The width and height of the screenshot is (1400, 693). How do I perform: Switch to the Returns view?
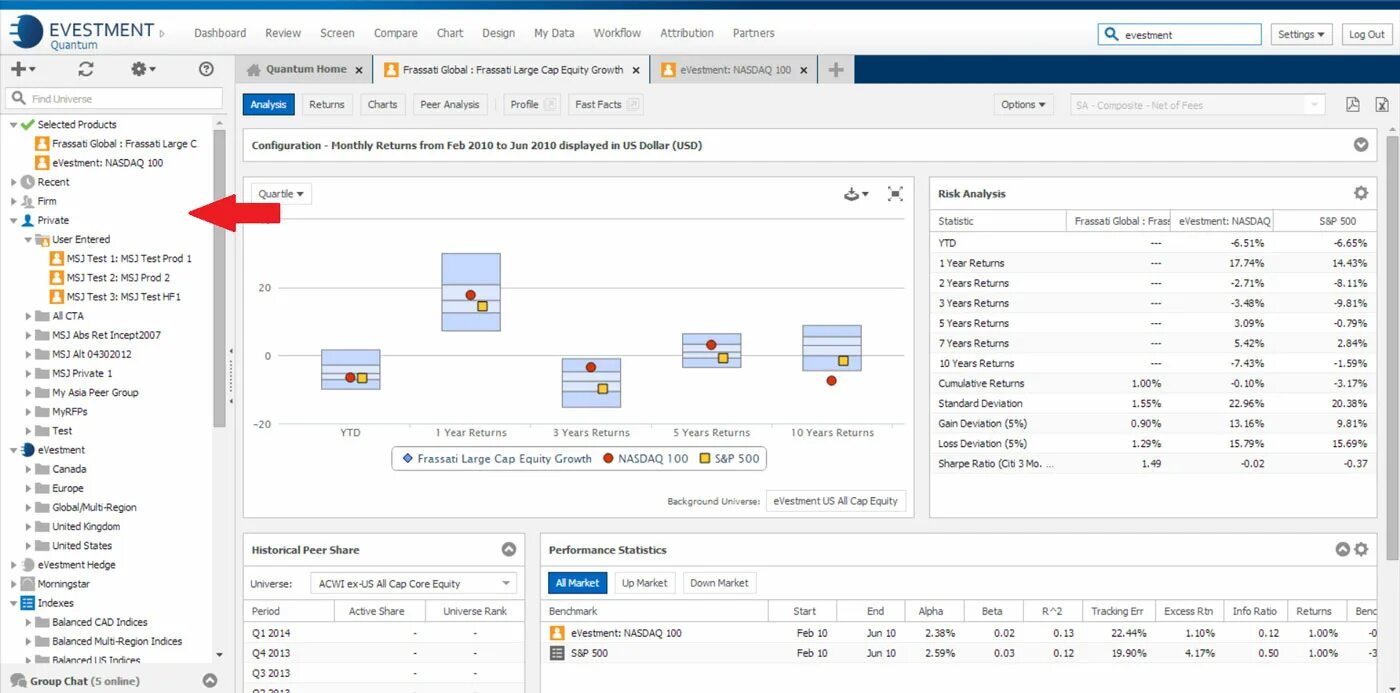[x=327, y=105]
